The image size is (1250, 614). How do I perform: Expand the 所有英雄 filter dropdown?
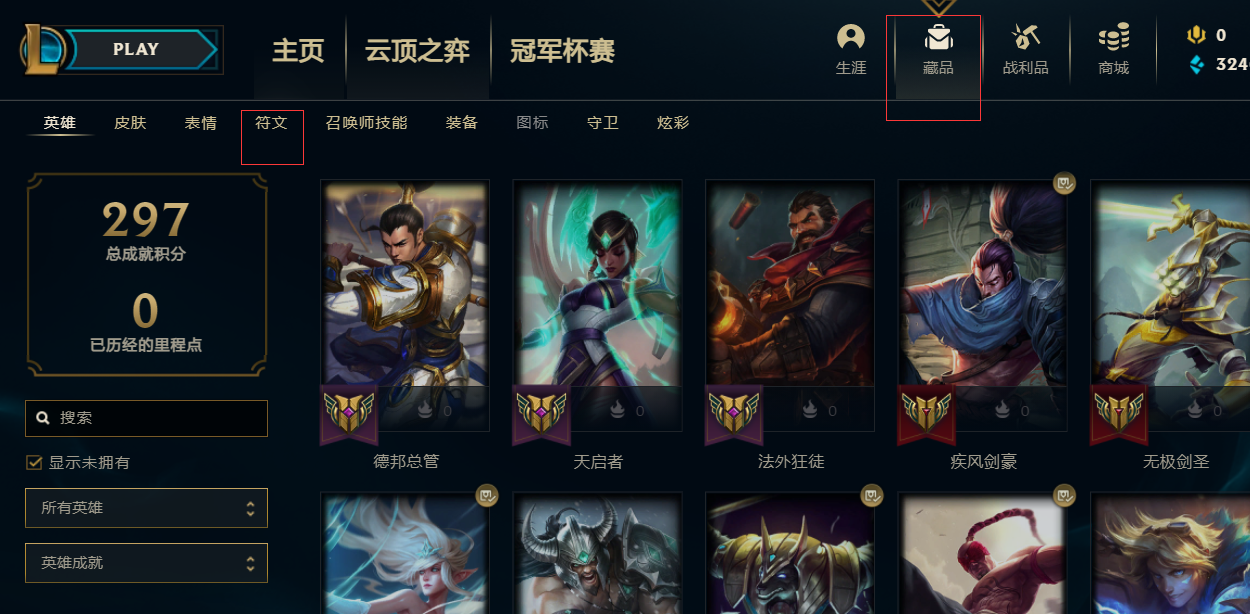(x=146, y=508)
